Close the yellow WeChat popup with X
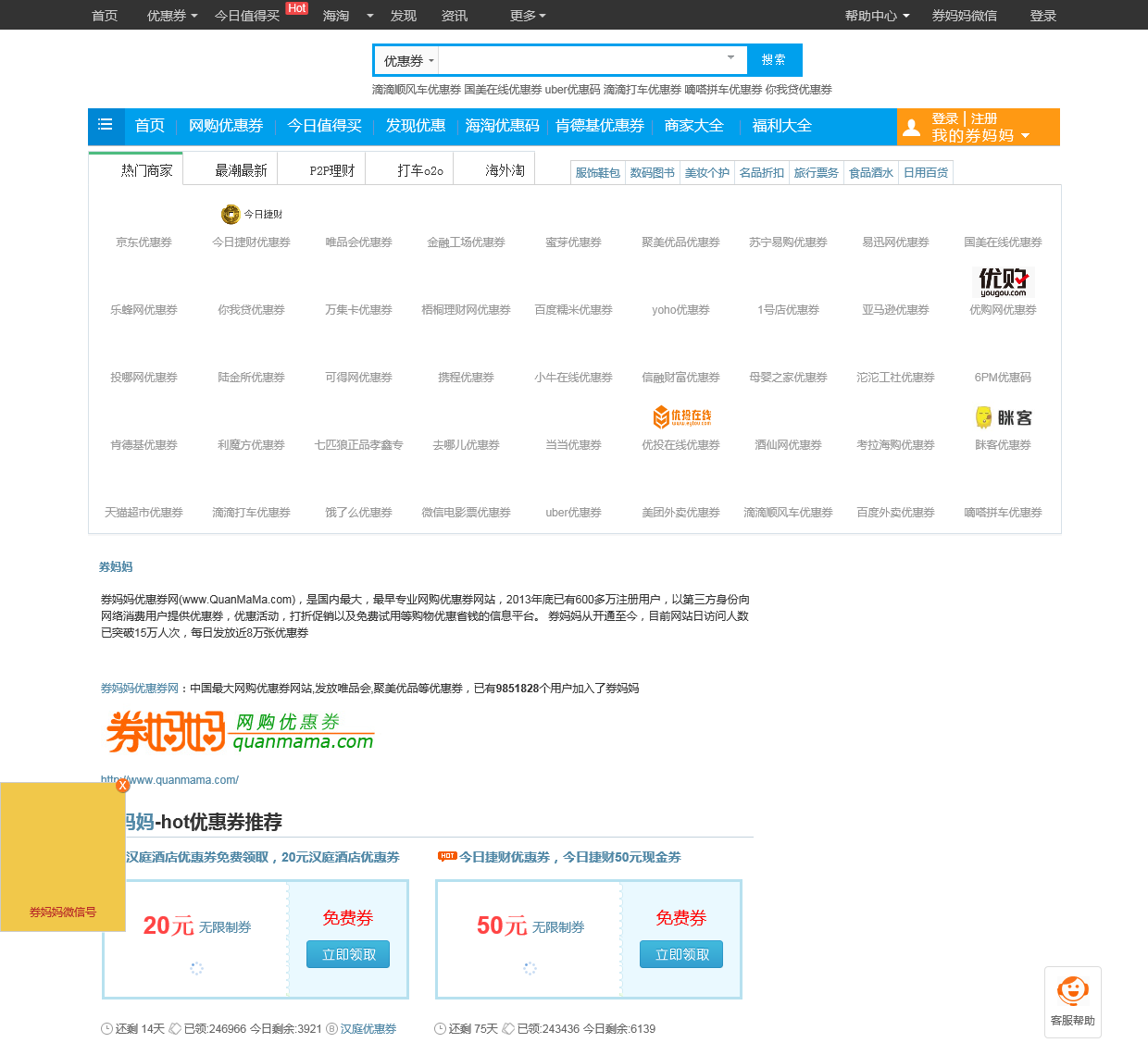Image resolution: width=1148 pixels, height=1043 pixels. [122, 785]
